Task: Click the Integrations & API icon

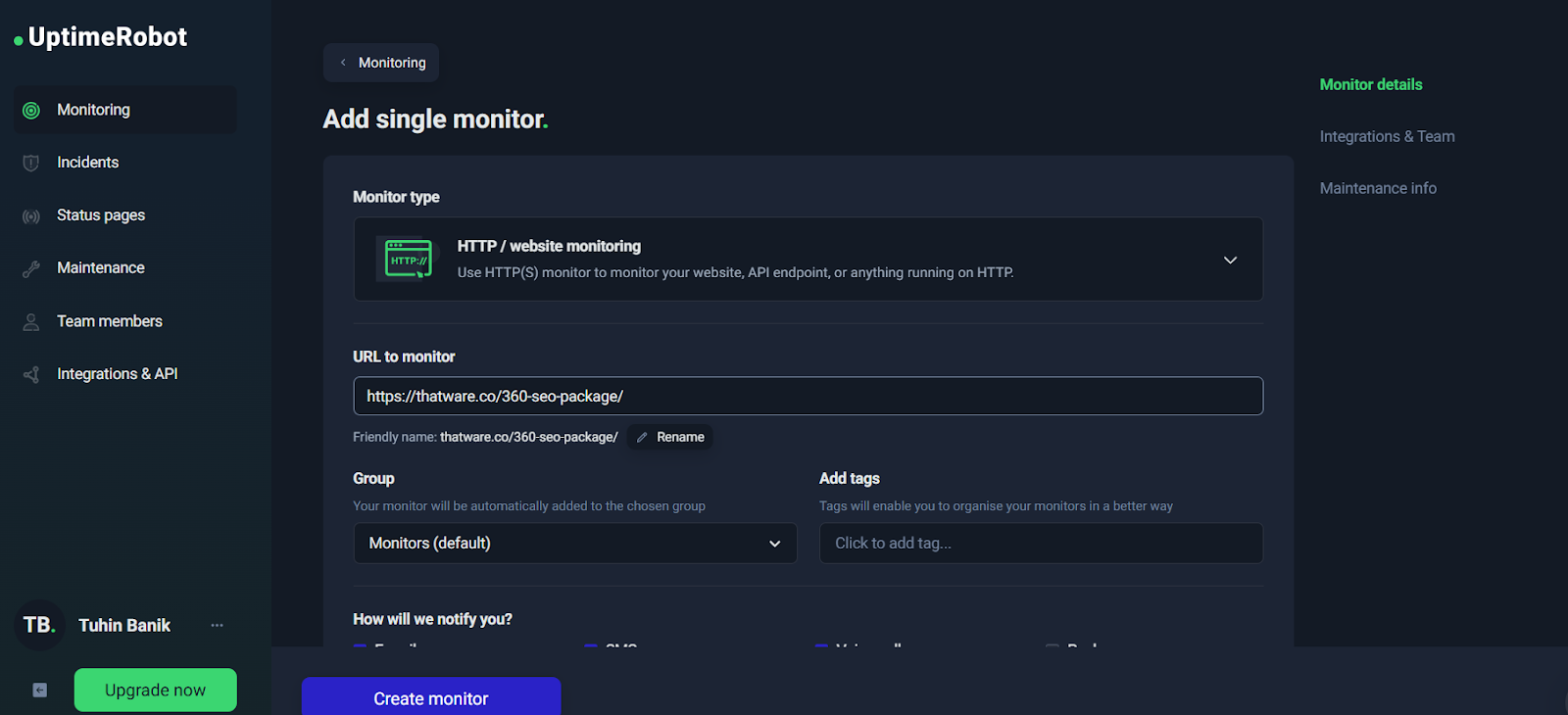Action: click(x=31, y=375)
